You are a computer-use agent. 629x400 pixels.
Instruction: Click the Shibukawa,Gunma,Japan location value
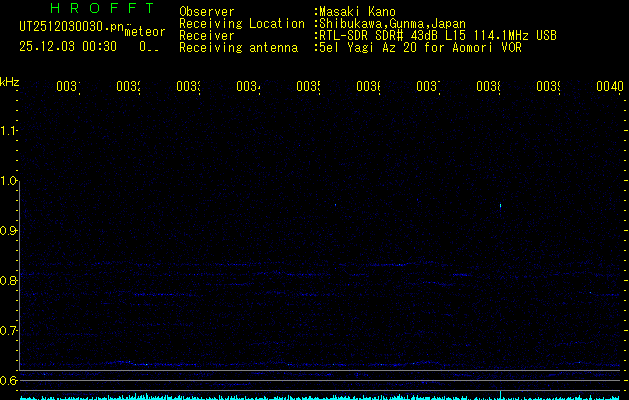click(x=392, y=24)
